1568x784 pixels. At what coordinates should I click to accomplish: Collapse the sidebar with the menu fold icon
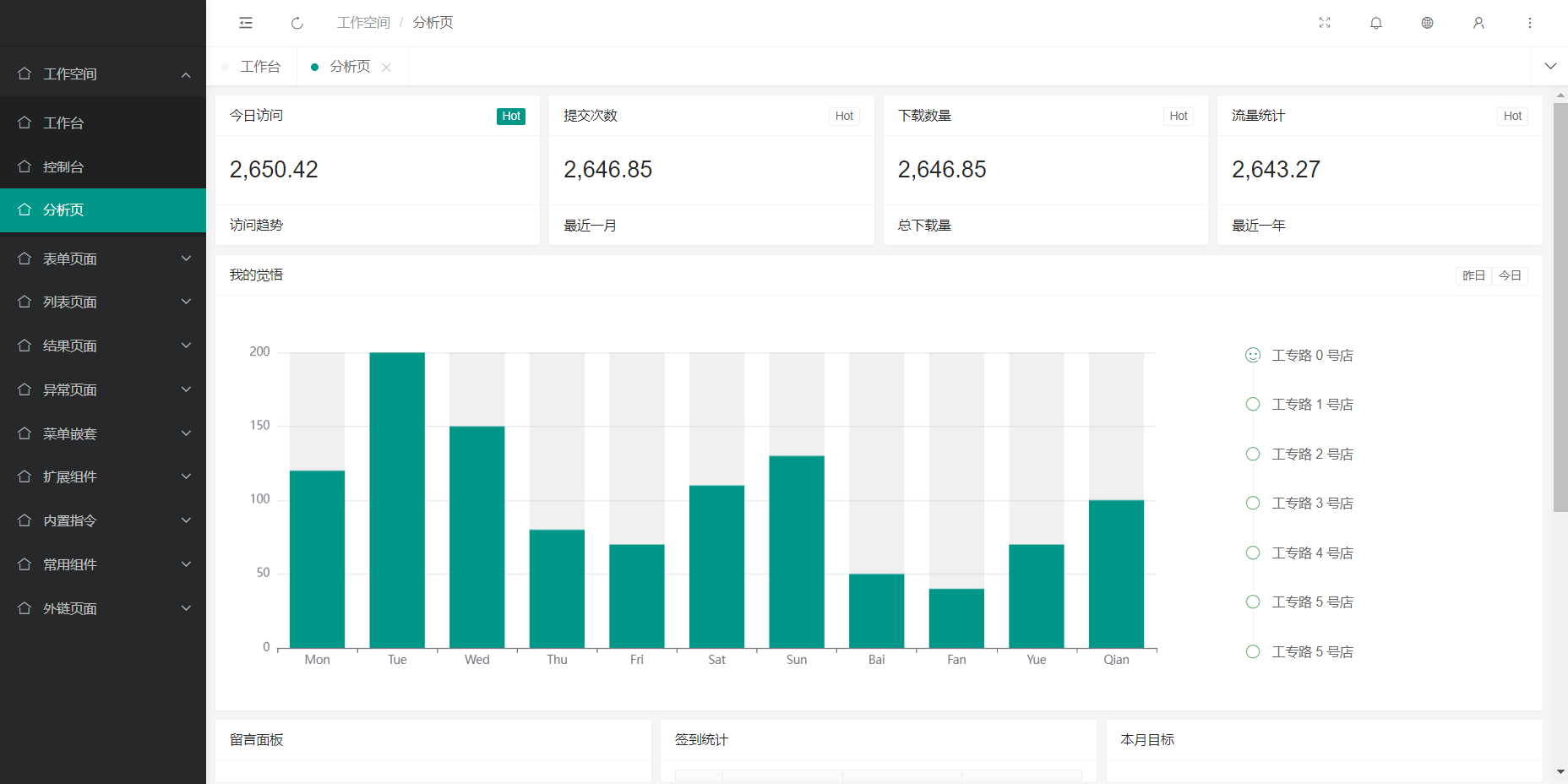click(246, 23)
